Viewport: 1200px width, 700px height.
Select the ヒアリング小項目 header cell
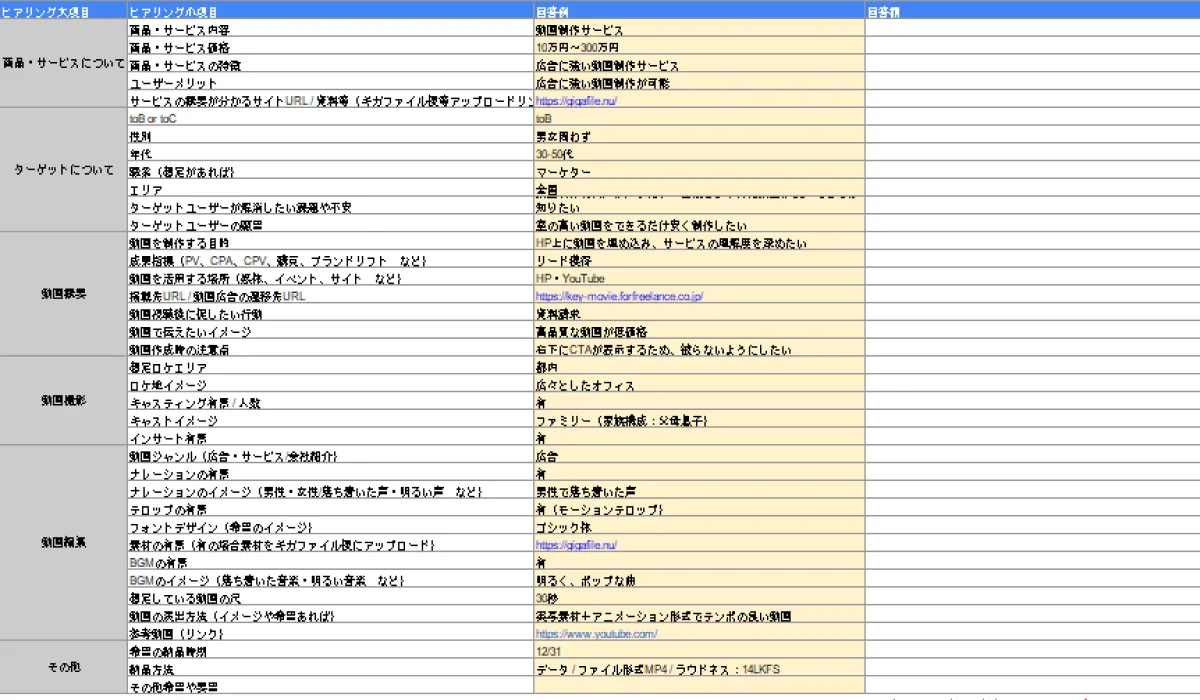click(x=330, y=12)
